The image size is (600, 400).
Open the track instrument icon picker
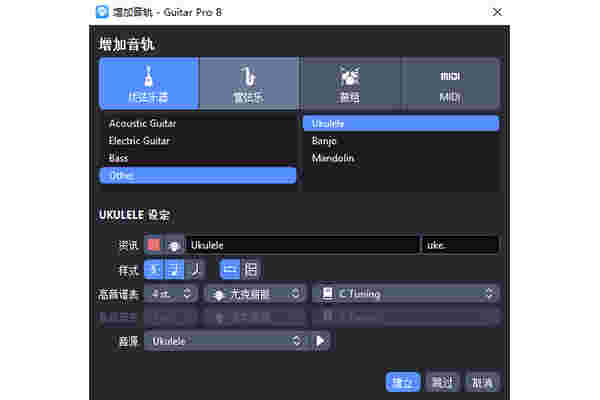point(173,245)
